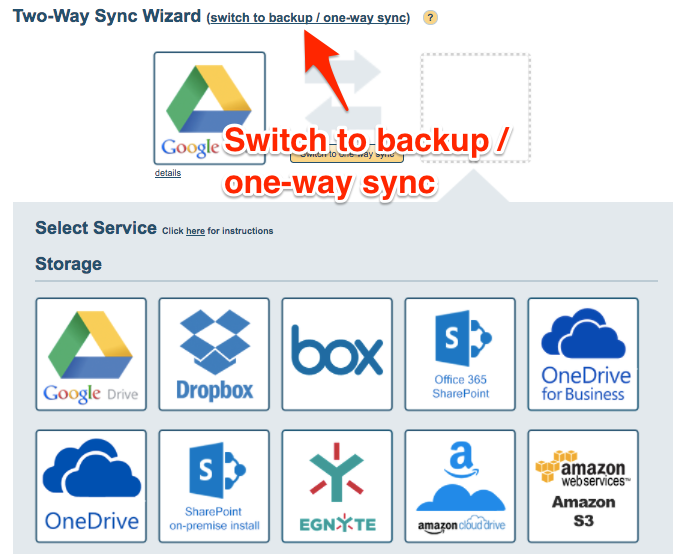Select SharePoint on-premise install service
The width and height of the screenshot is (686, 554).
pos(214,486)
